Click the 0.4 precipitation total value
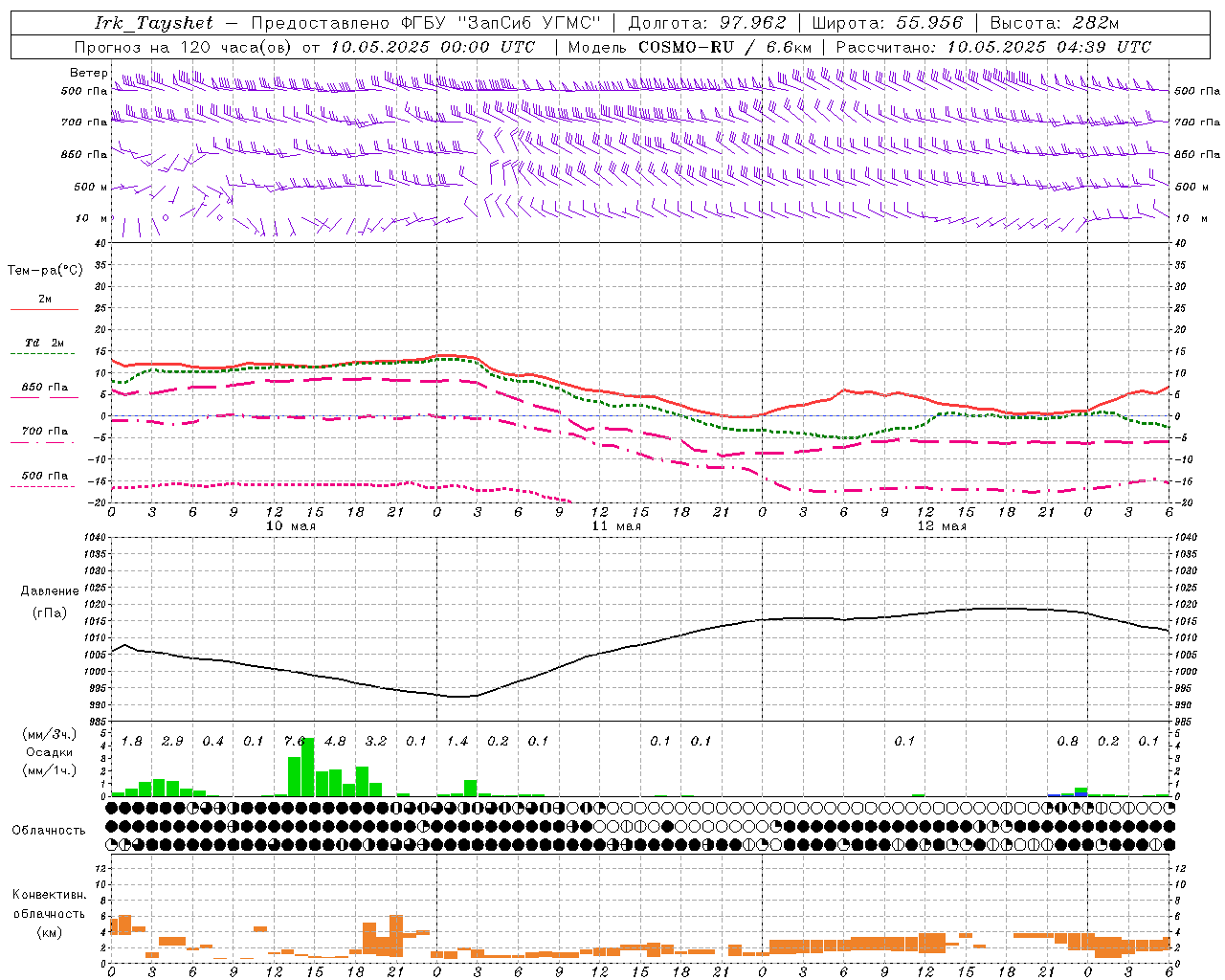Image resolution: width=1225 pixels, height=980 pixels. coord(213,741)
